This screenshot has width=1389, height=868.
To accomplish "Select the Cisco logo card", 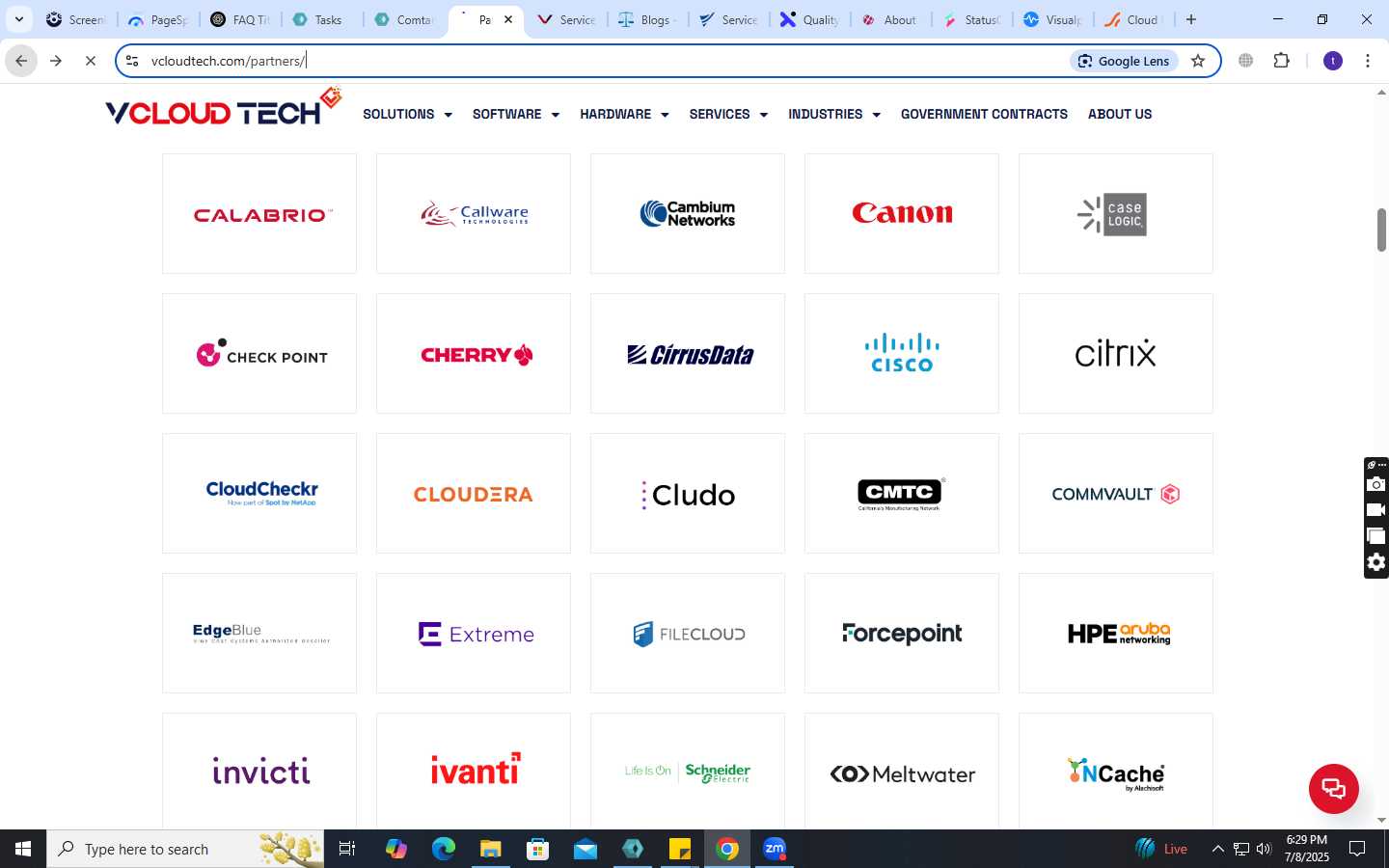I will (x=902, y=353).
